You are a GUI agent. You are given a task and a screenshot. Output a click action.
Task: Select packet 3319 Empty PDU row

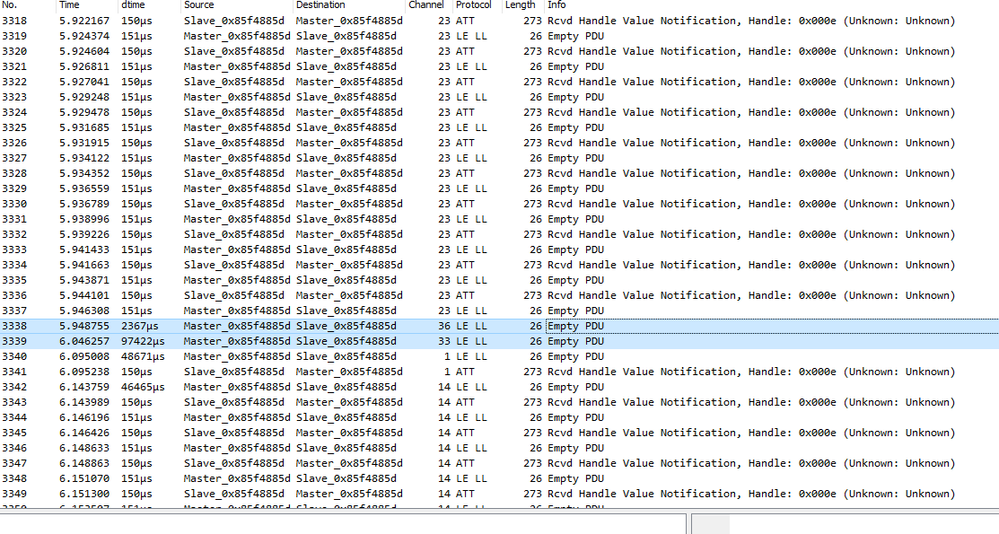click(x=500, y=36)
